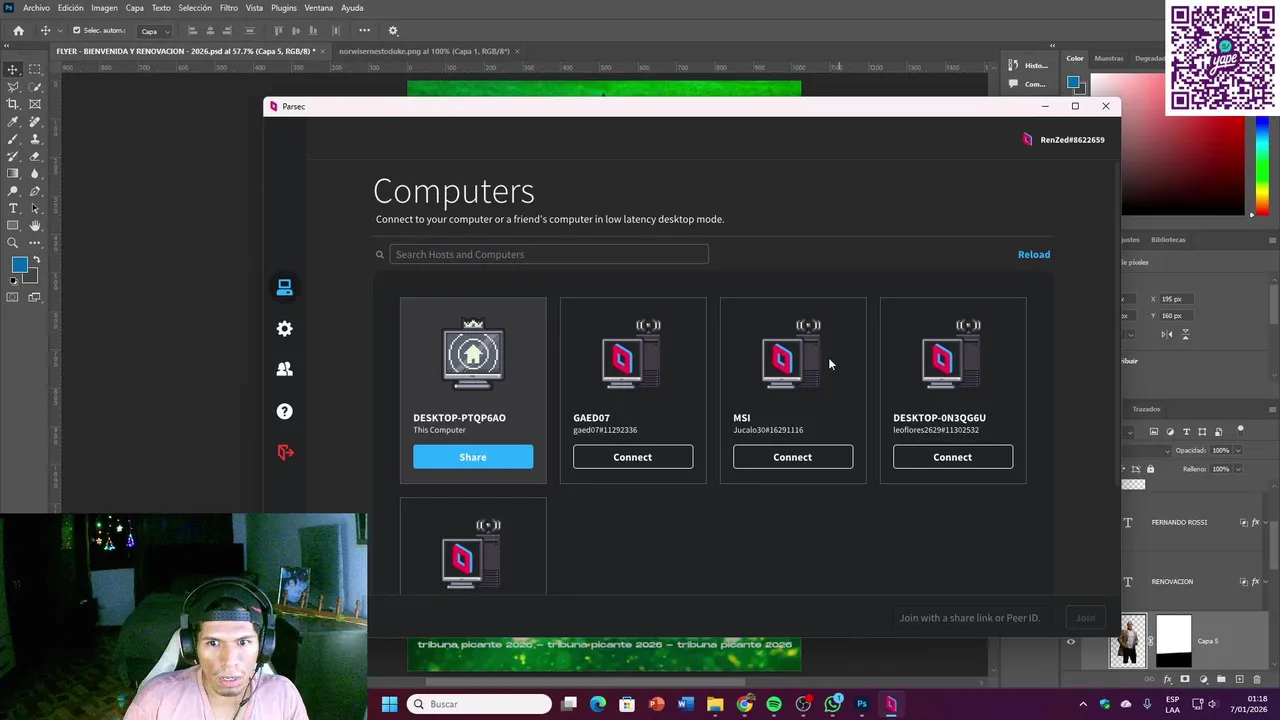Connect to GAED07 computer
This screenshot has width=1280, height=720.
(x=633, y=457)
